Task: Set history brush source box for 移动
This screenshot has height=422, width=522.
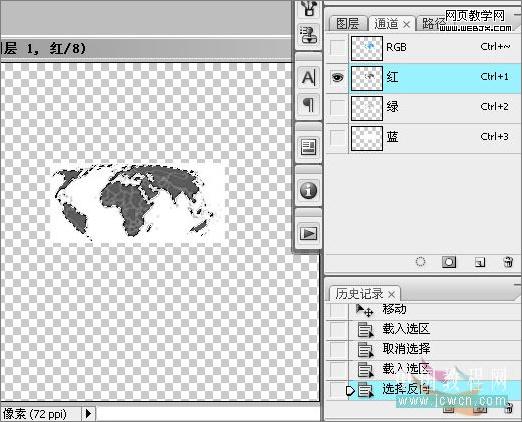Action: pos(338,311)
